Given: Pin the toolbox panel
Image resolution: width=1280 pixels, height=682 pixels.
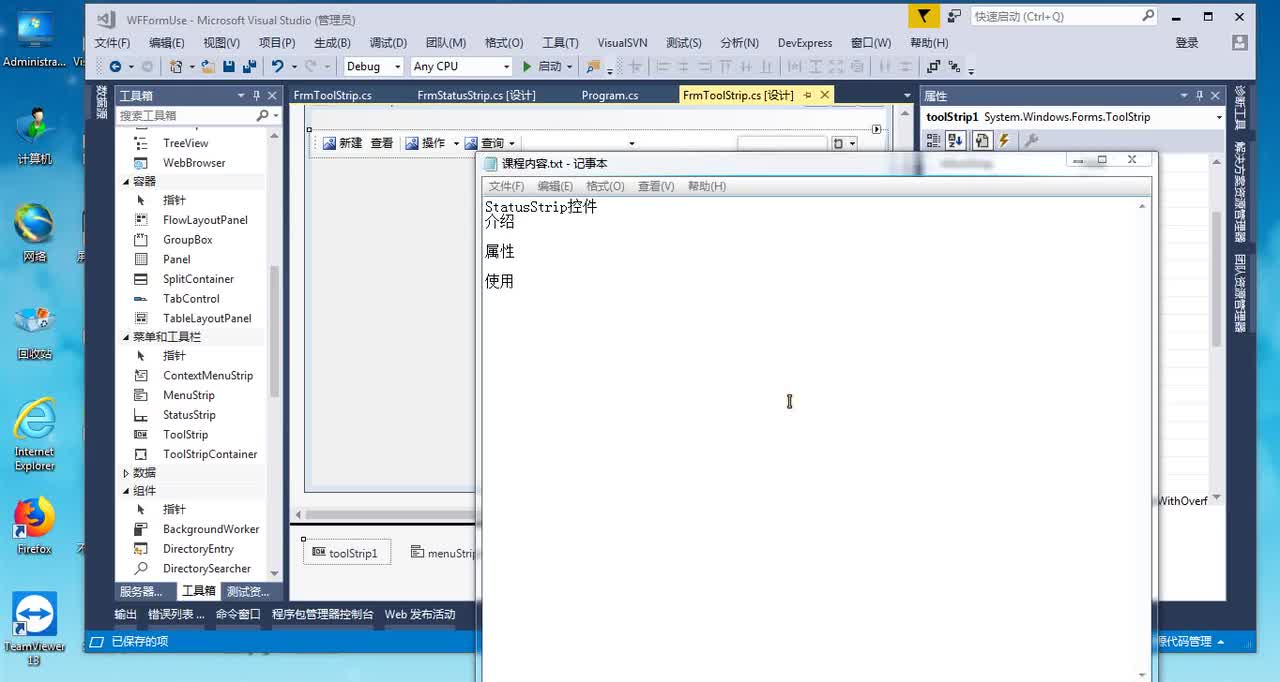Looking at the screenshot, I should (x=257, y=96).
